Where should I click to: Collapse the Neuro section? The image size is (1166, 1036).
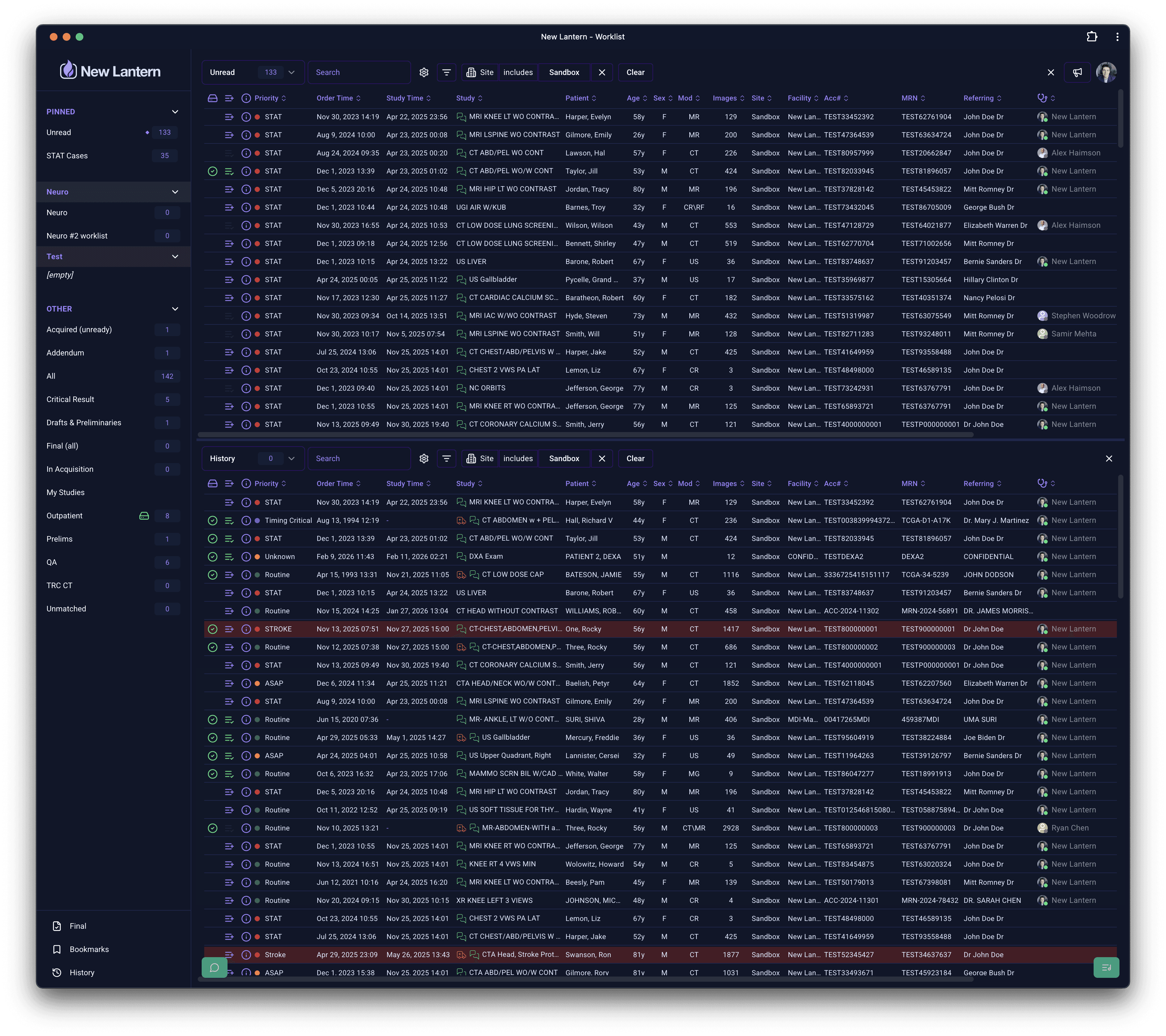click(175, 192)
